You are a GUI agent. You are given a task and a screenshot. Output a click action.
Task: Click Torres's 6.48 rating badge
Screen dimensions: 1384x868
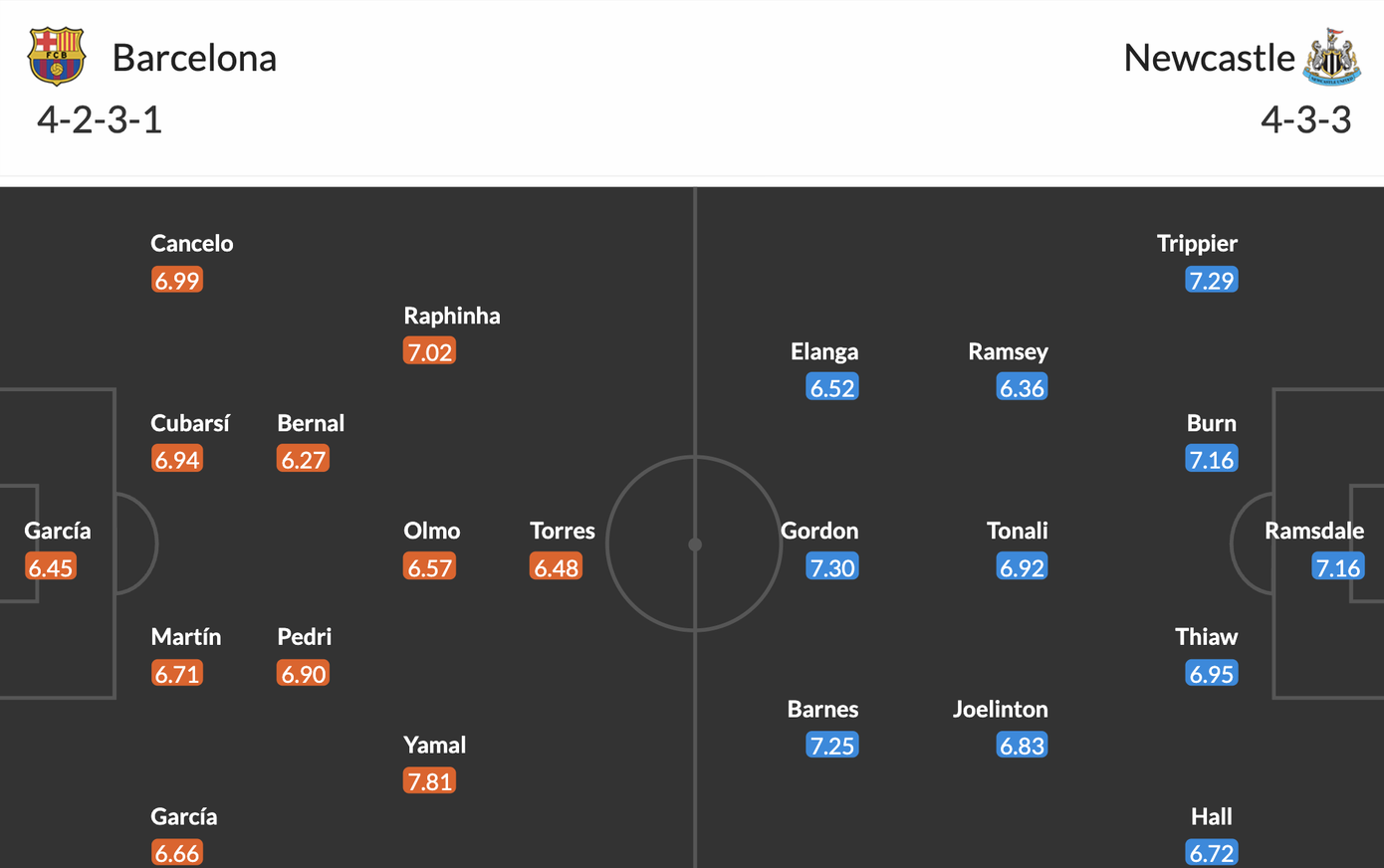click(x=556, y=567)
